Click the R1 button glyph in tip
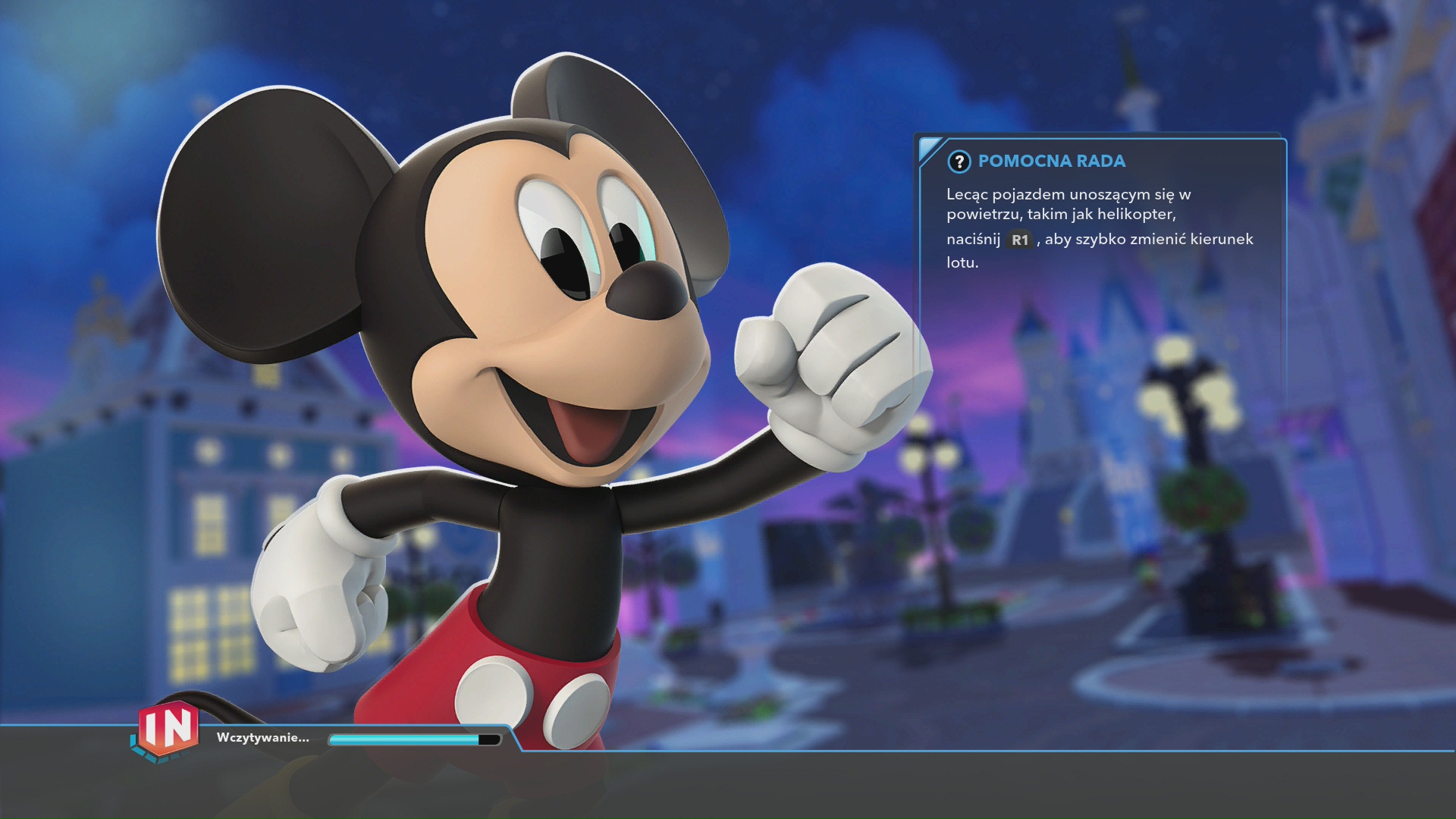This screenshot has width=1456, height=819. pyautogui.click(x=1019, y=240)
